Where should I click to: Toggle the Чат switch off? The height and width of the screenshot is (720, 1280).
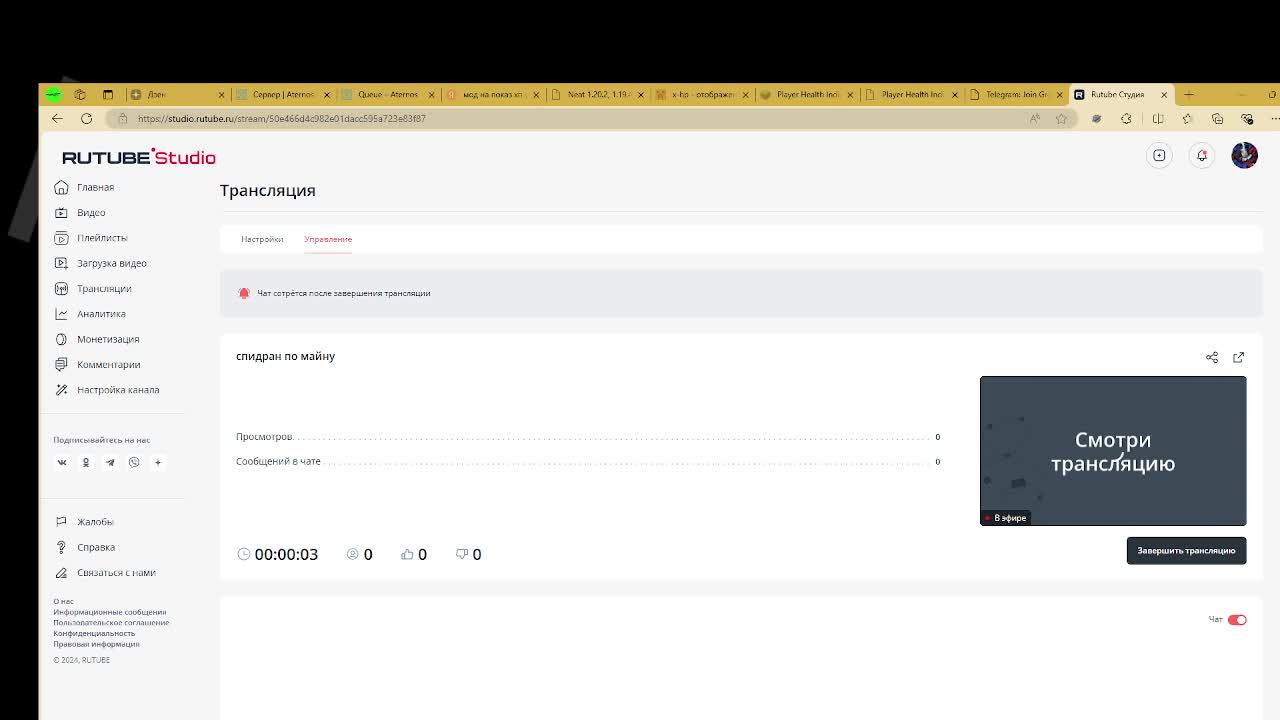point(1237,619)
